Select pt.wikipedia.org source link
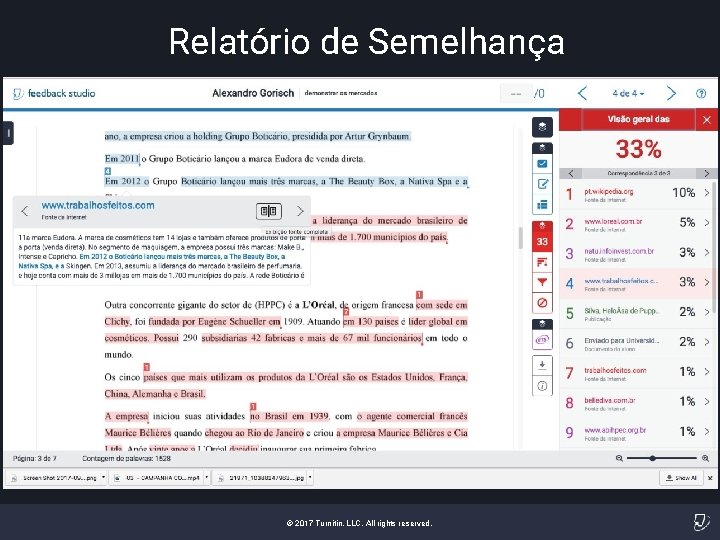Viewport: 720px width, 540px height. coord(608,191)
